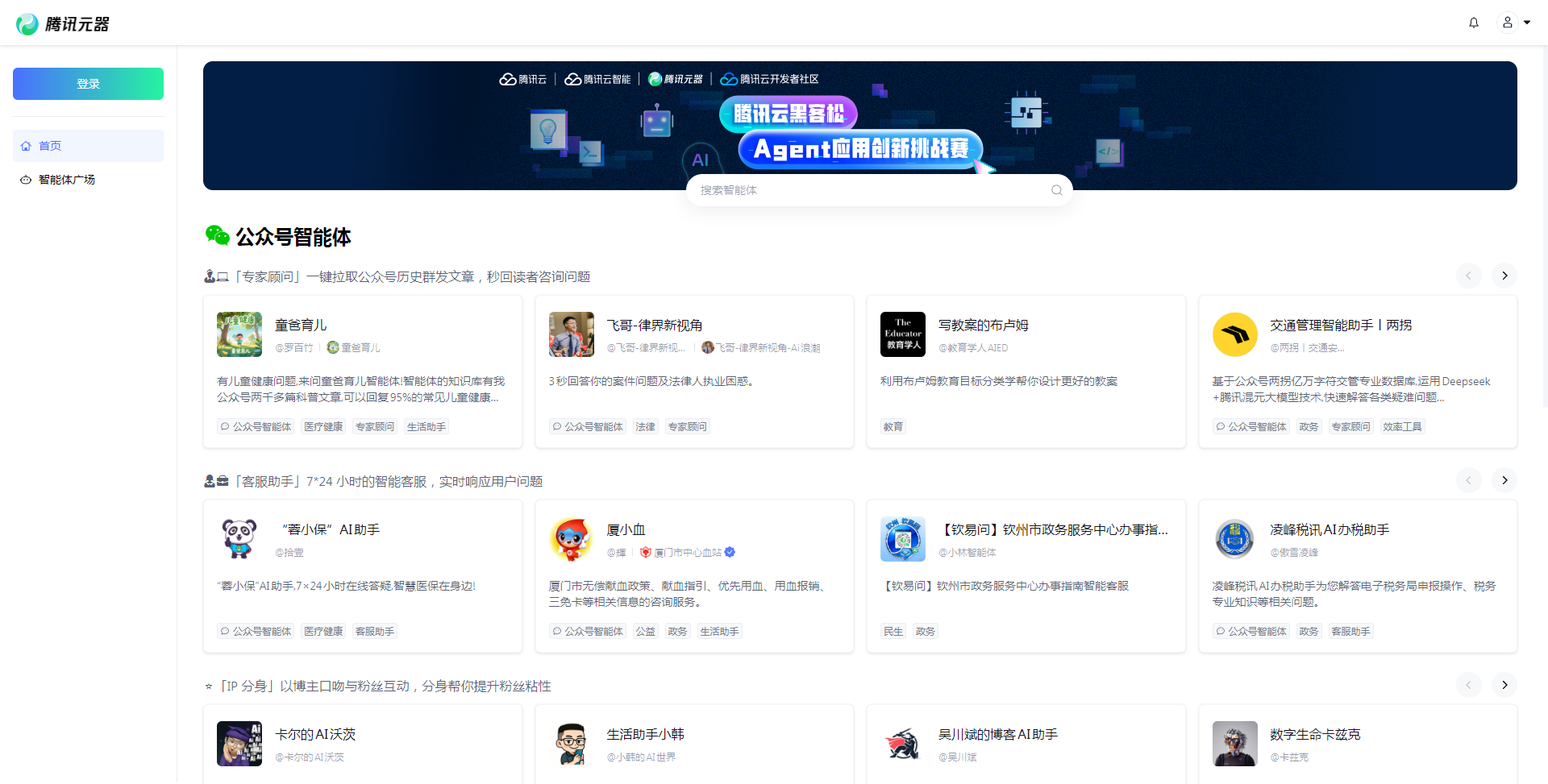
Task: Click the 童爸育儿 agent avatar
Action: pyautogui.click(x=239, y=334)
